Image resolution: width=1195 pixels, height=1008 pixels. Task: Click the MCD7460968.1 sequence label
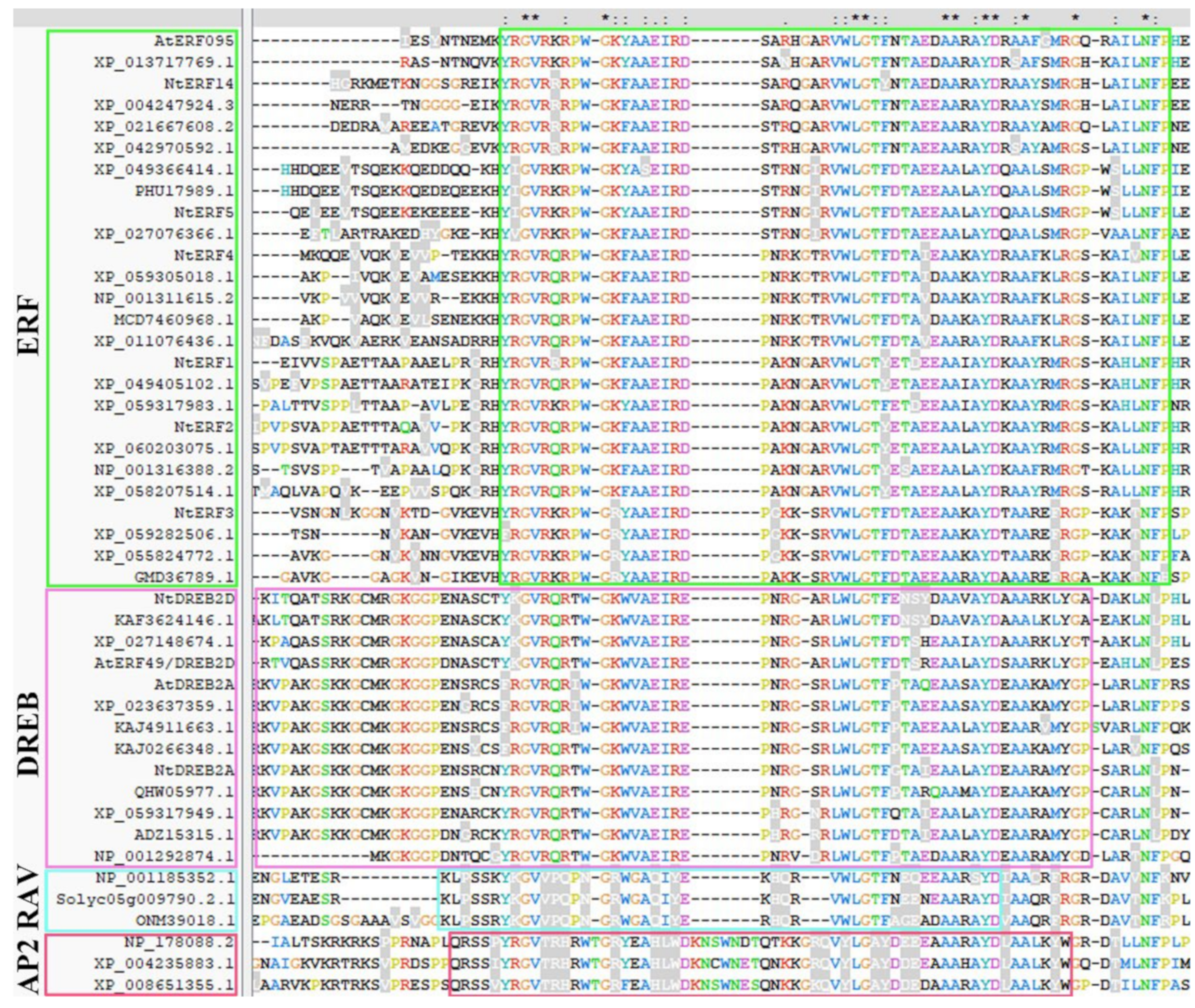point(174,320)
